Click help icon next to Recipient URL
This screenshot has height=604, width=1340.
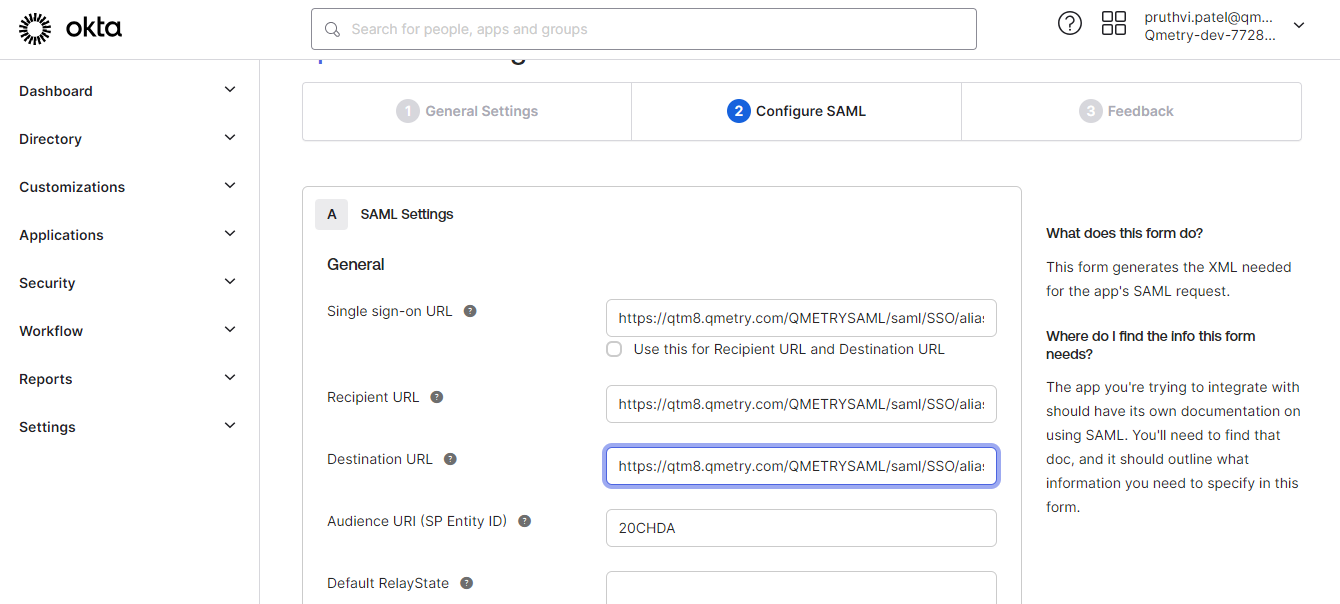point(437,397)
